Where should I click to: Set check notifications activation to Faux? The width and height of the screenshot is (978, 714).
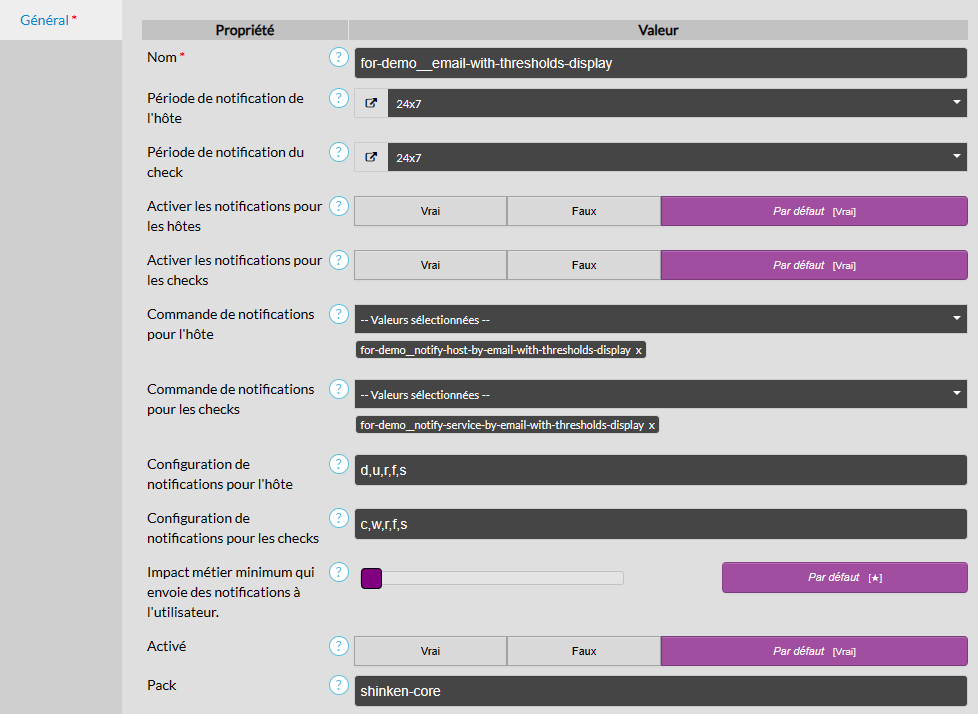tap(583, 265)
